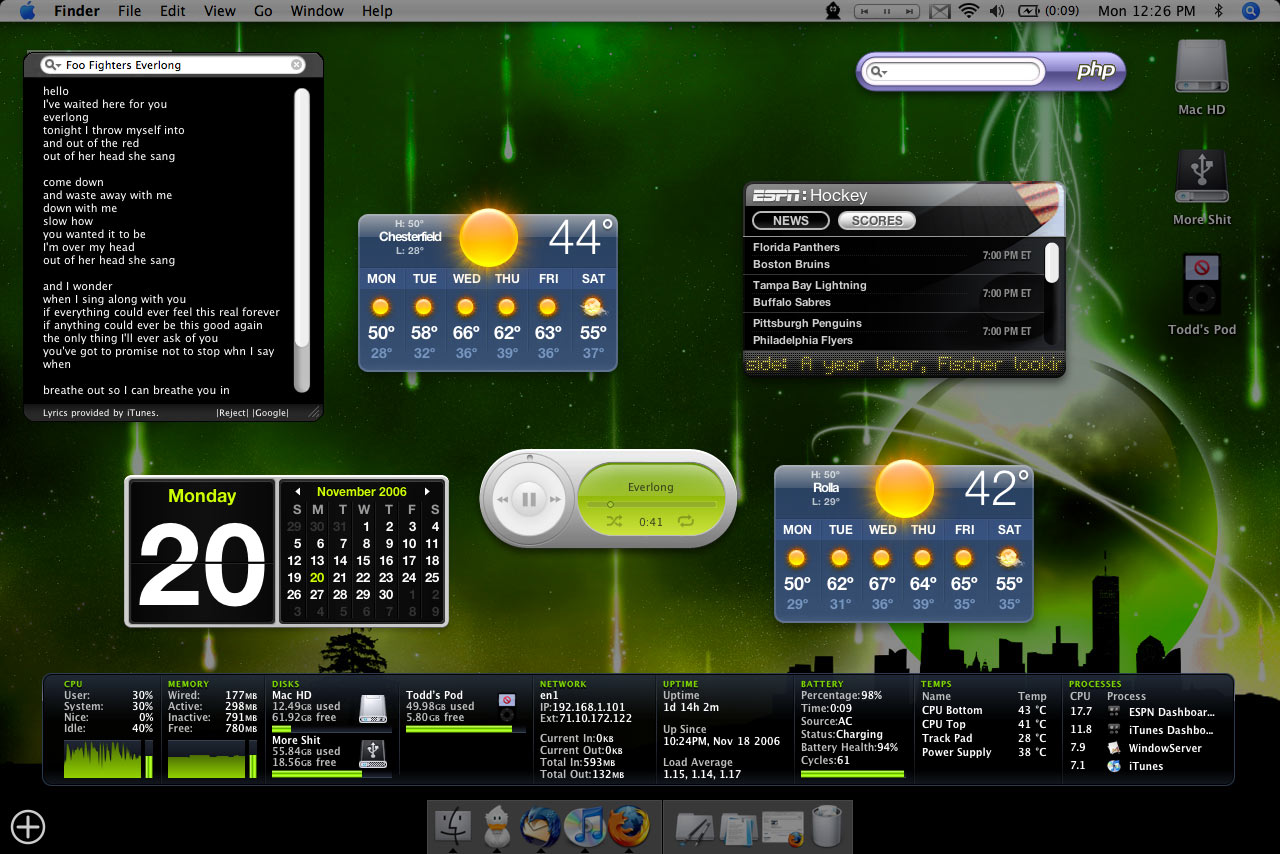
Task: Open the Bluetooth menu bar icon
Action: click(1218, 11)
